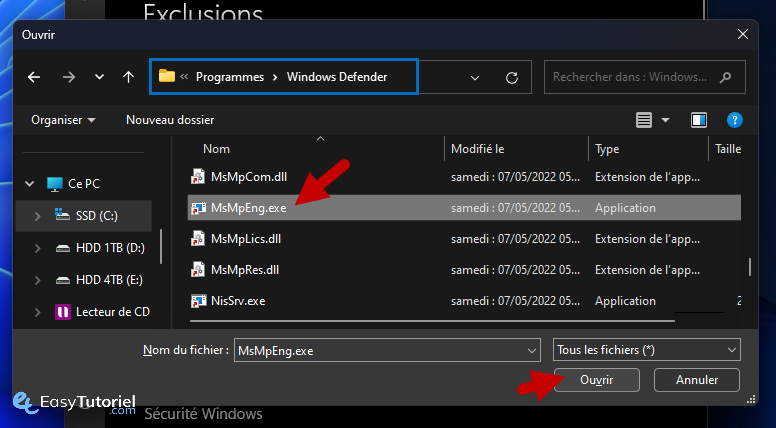Select the MsMpLics.dll file
The width and height of the screenshot is (776, 428).
tap(246, 238)
